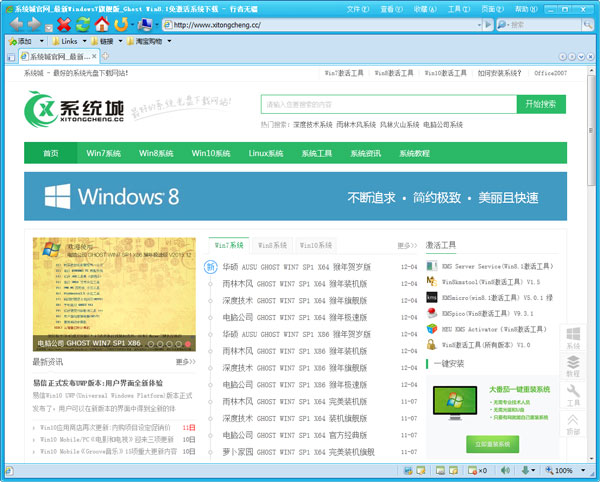The height and width of the screenshot is (482, 600).
Task: Click the 立即重装系统 green button
Action: click(x=492, y=444)
